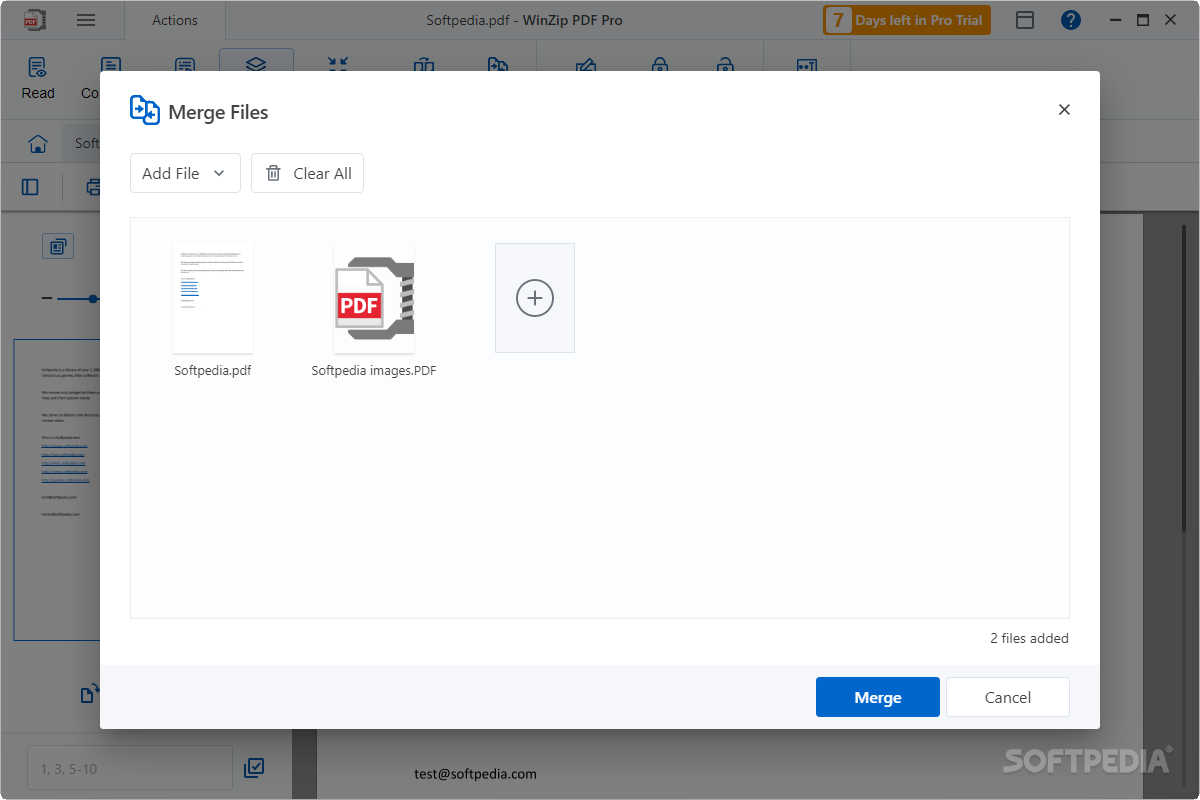1200x800 pixels.
Task: Click the compress arrows toolbar icon
Action: click(x=338, y=64)
